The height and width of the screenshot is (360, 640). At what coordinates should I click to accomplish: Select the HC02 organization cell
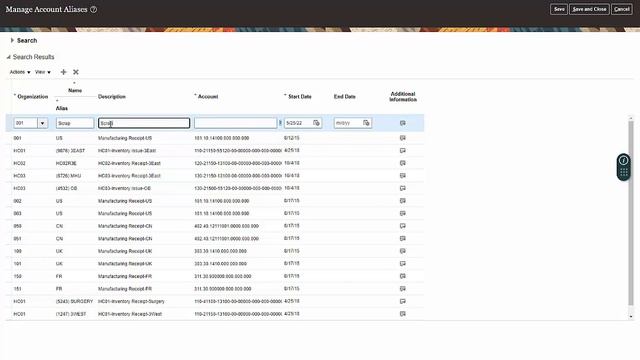point(19,163)
